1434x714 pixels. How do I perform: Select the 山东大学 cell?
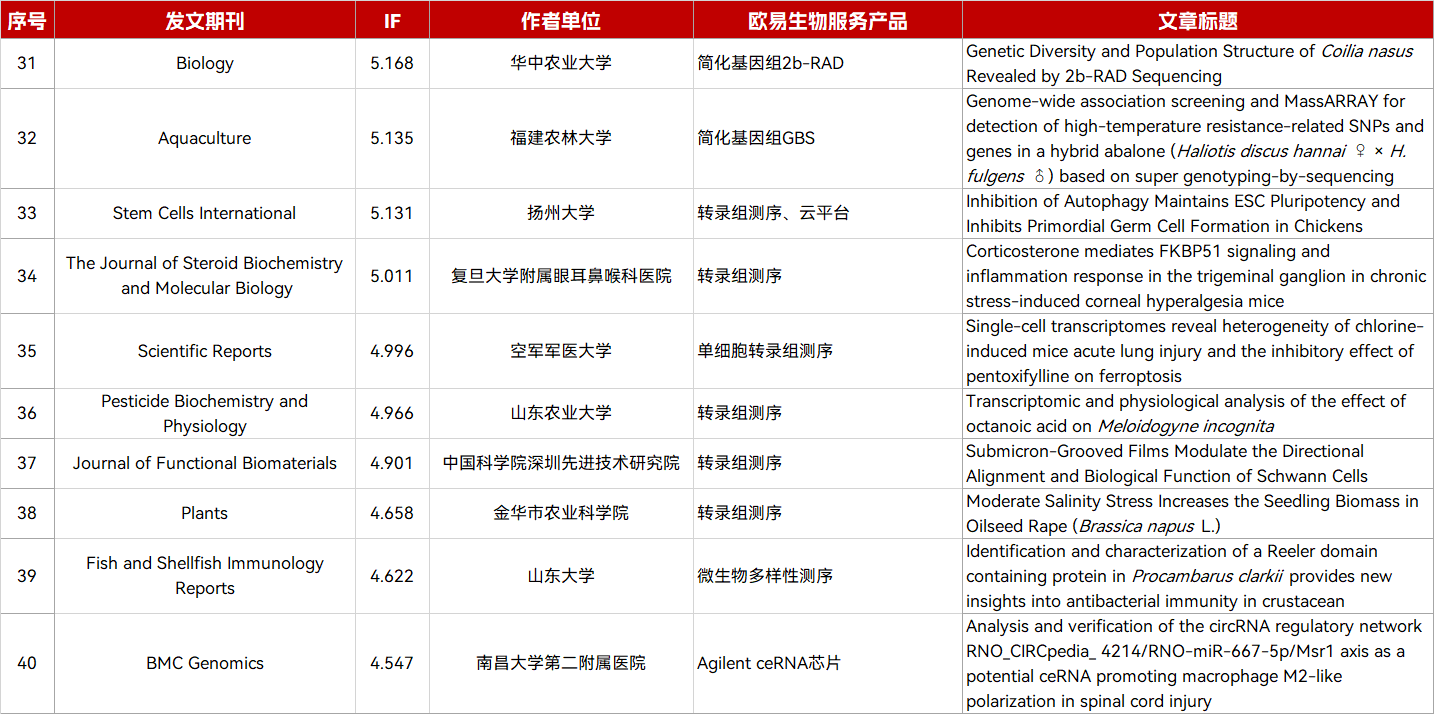561,576
